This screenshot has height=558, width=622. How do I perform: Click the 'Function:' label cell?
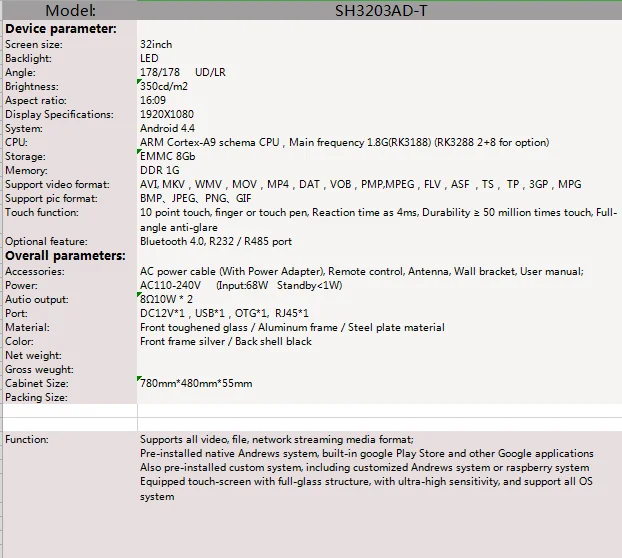(68, 439)
